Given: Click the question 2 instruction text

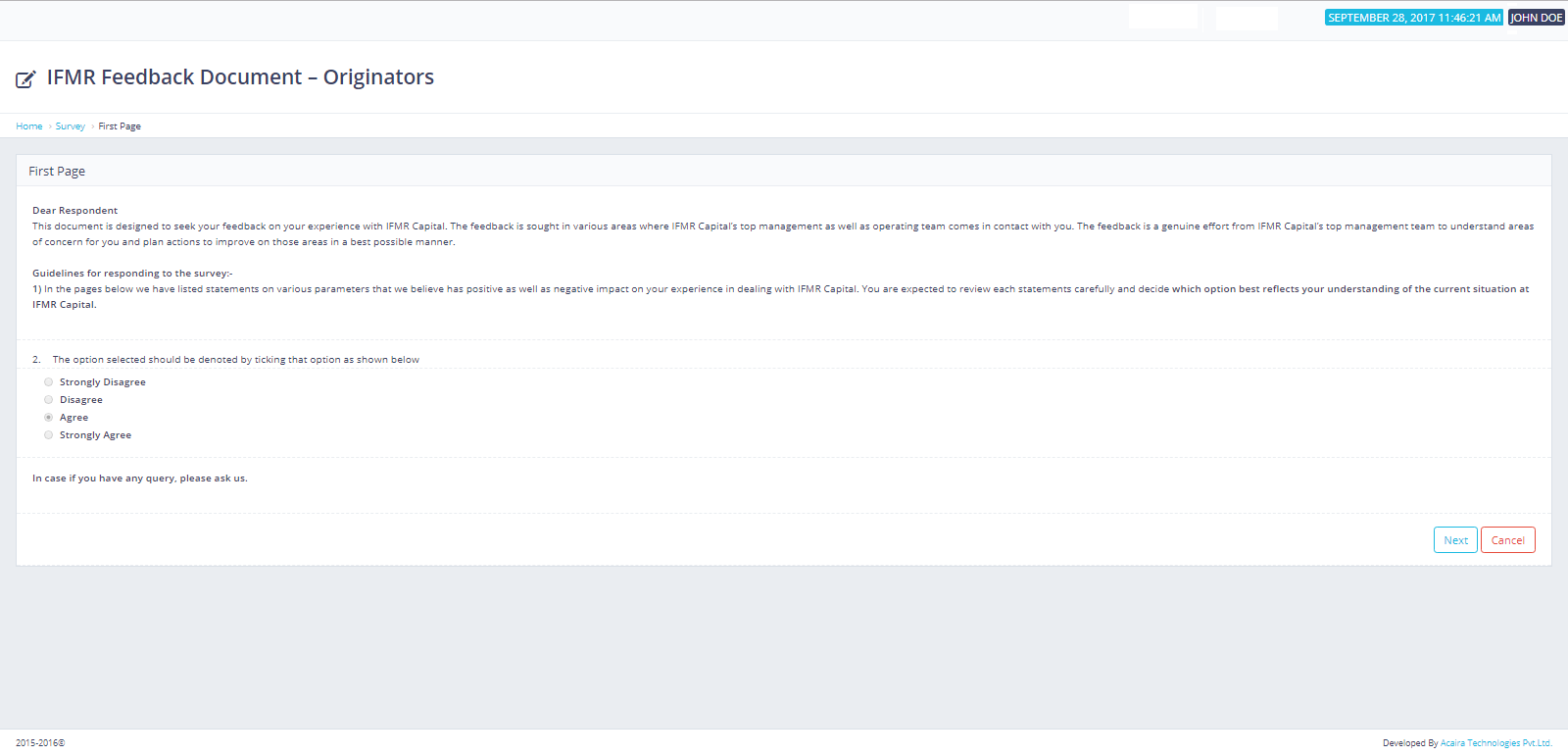Looking at the screenshot, I should point(235,360).
